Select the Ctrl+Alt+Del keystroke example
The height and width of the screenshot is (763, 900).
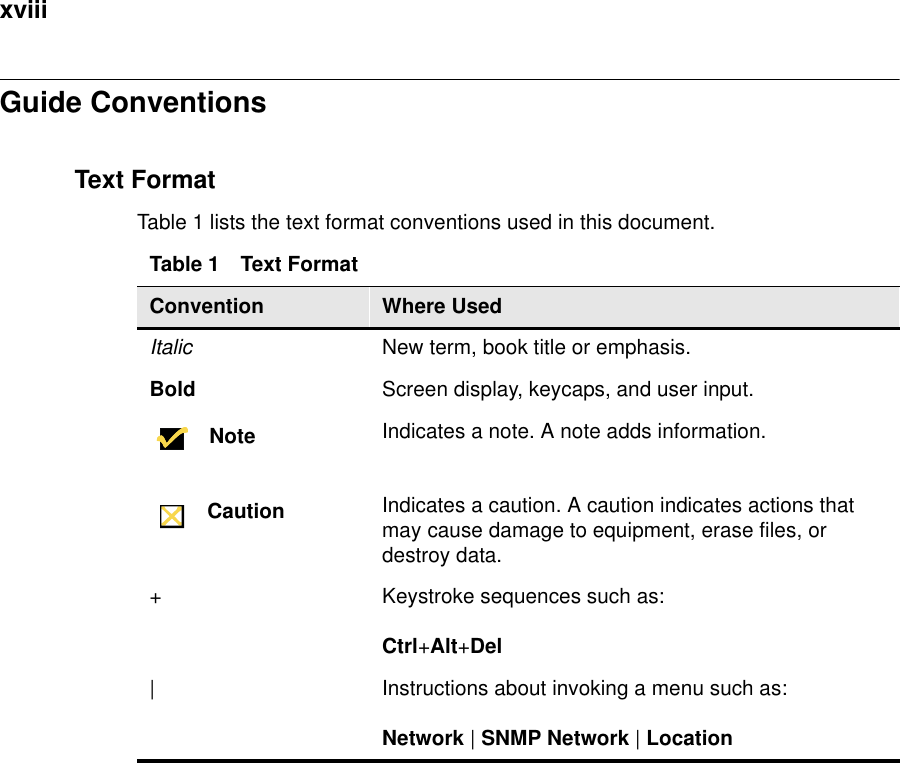tap(442, 647)
